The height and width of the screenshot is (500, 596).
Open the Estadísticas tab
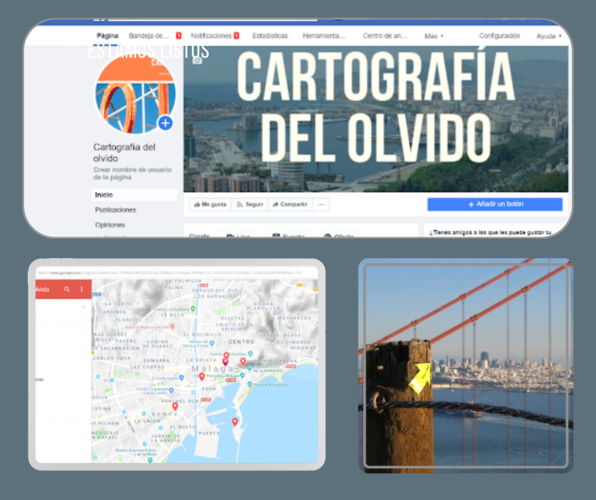tap(270, 36)
